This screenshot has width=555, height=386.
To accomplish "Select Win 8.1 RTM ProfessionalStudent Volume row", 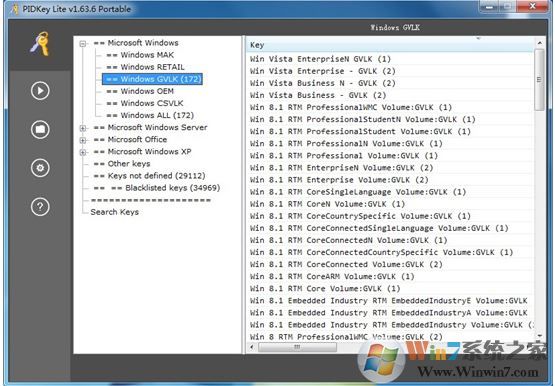I will point(389,131).
